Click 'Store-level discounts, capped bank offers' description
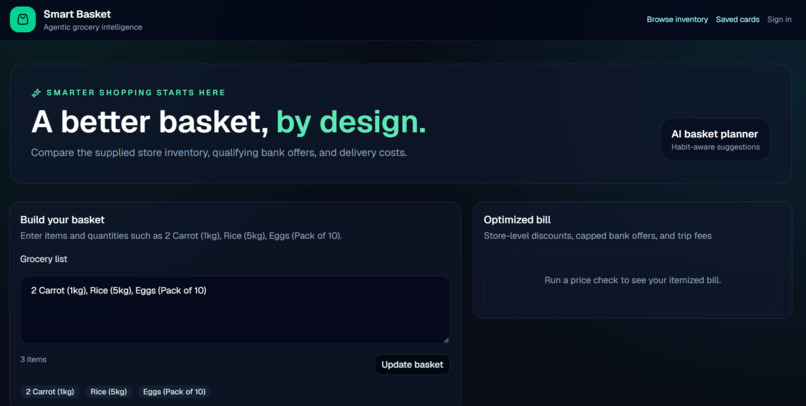 coord(598,236)
